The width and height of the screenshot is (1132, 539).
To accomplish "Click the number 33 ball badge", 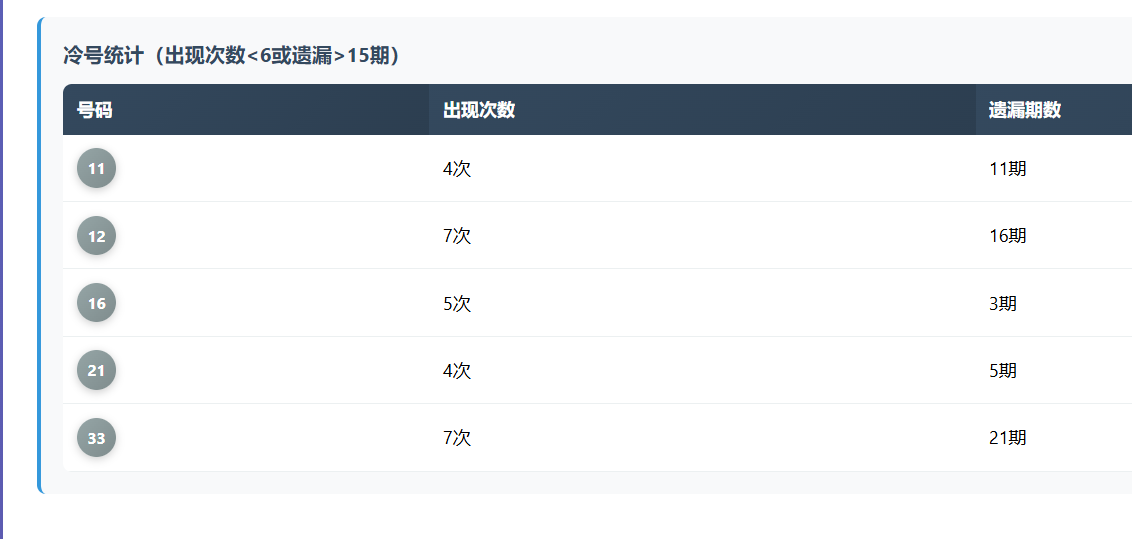I will coord(96,437).
